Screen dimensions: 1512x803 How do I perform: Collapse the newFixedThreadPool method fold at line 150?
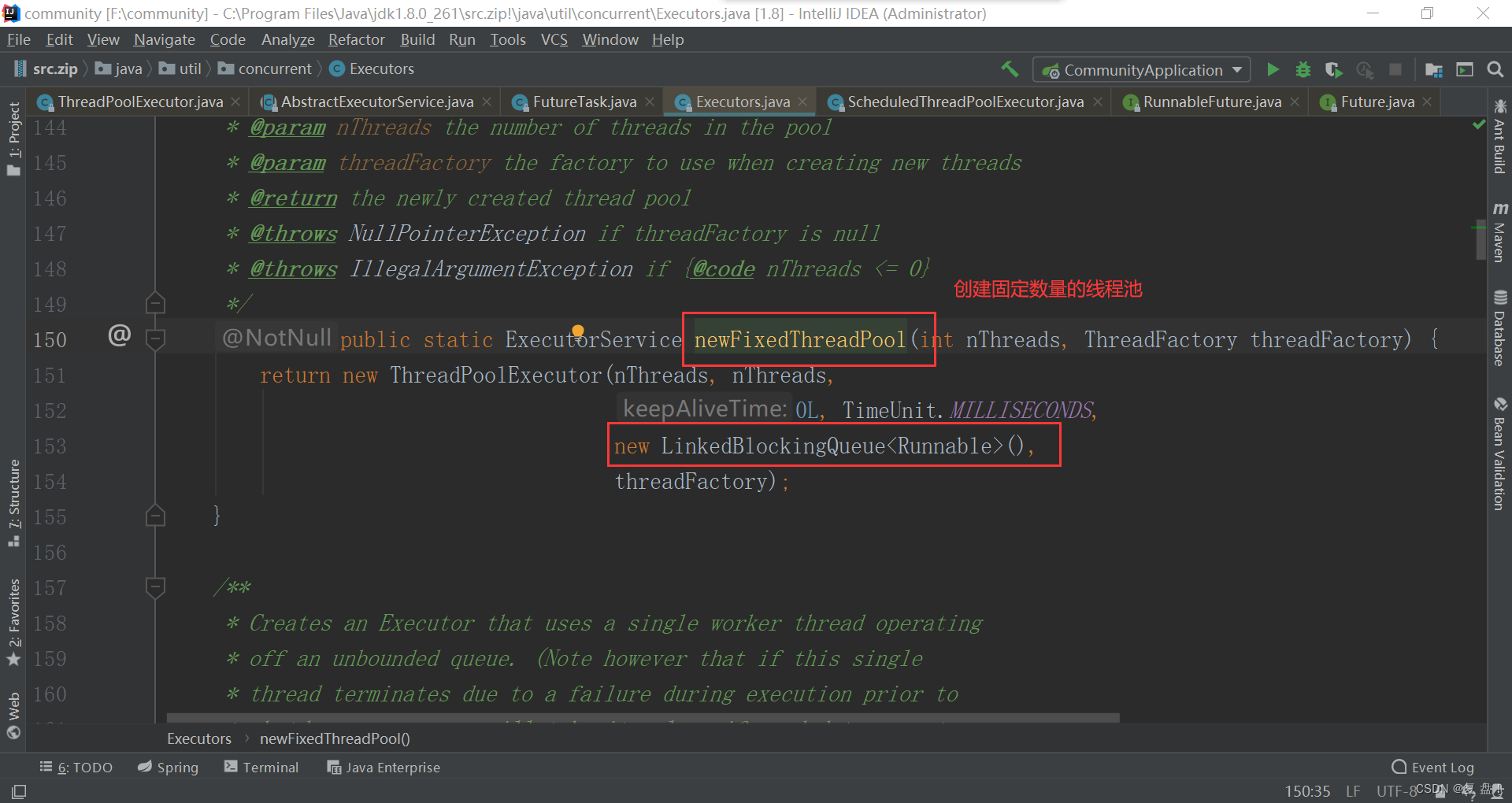pyautogui.click(x=155, y=339)
